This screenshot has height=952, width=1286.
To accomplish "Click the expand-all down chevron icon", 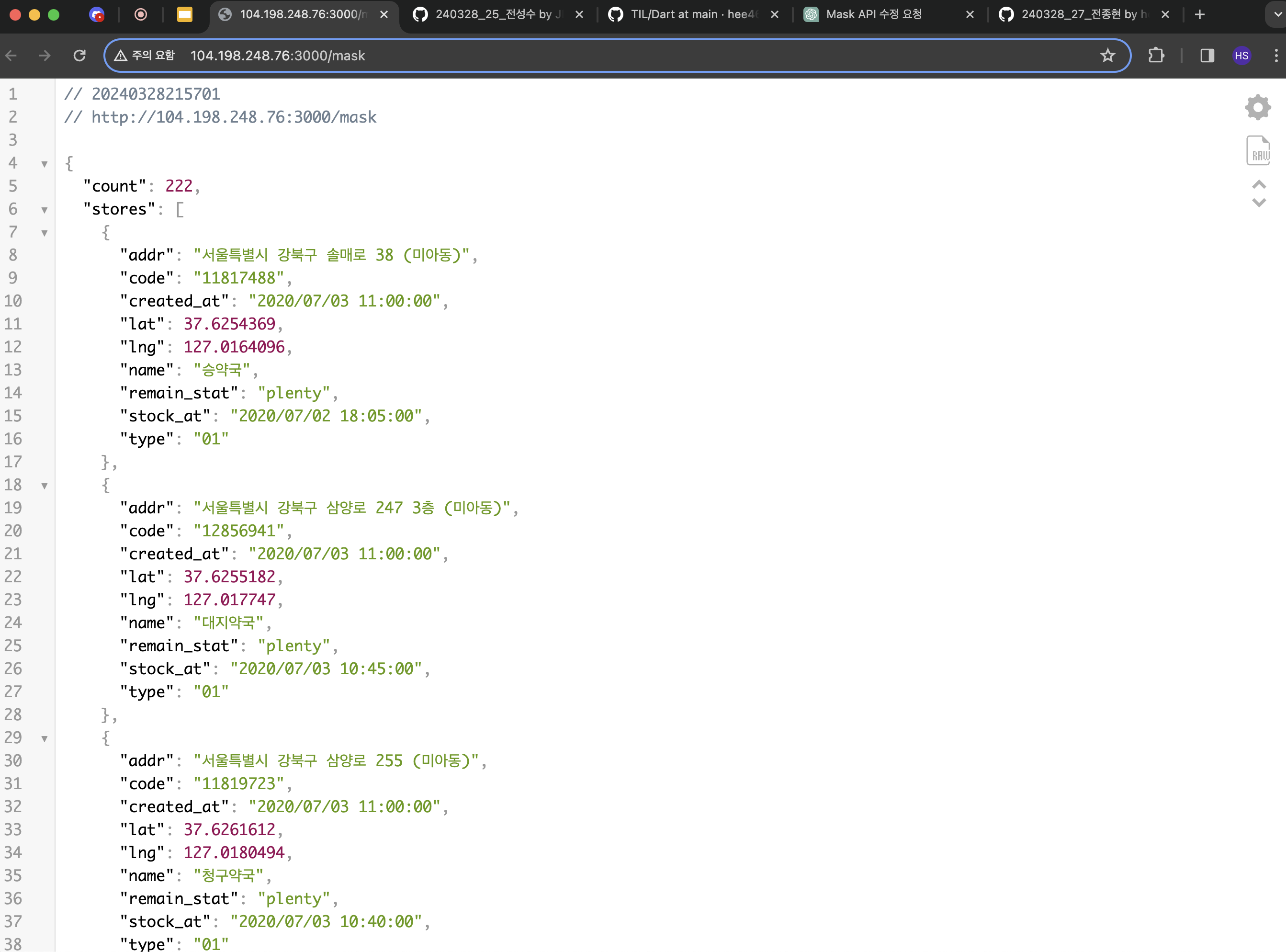I will point(1259,203).
